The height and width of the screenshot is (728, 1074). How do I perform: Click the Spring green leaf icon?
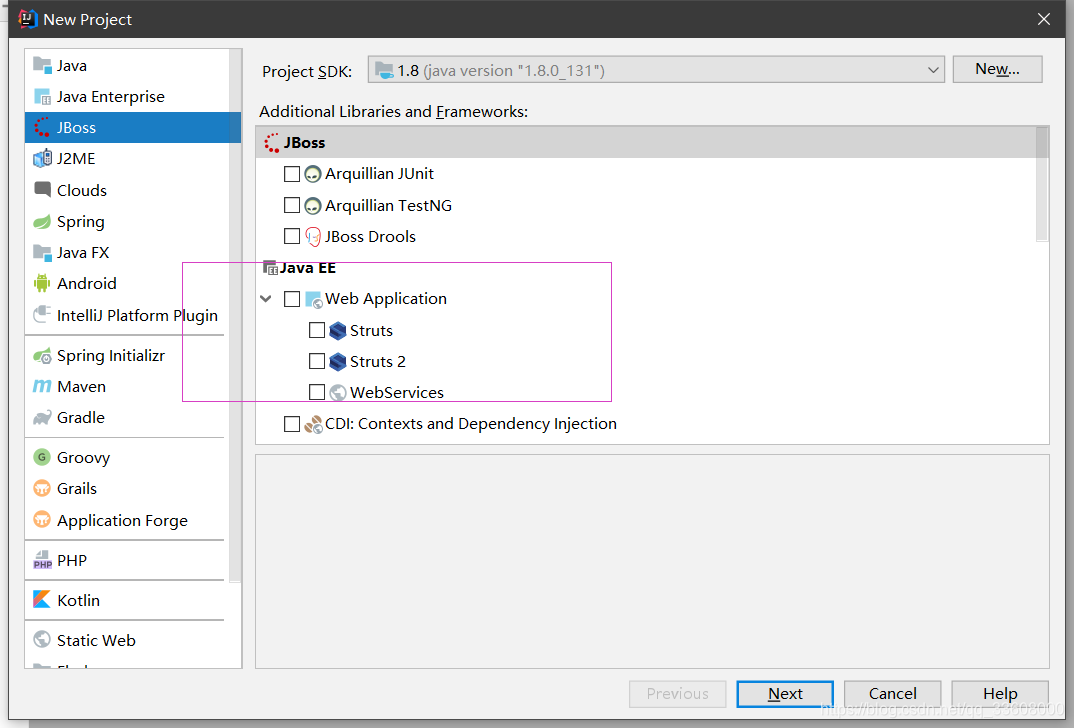[x=42, y=221]
